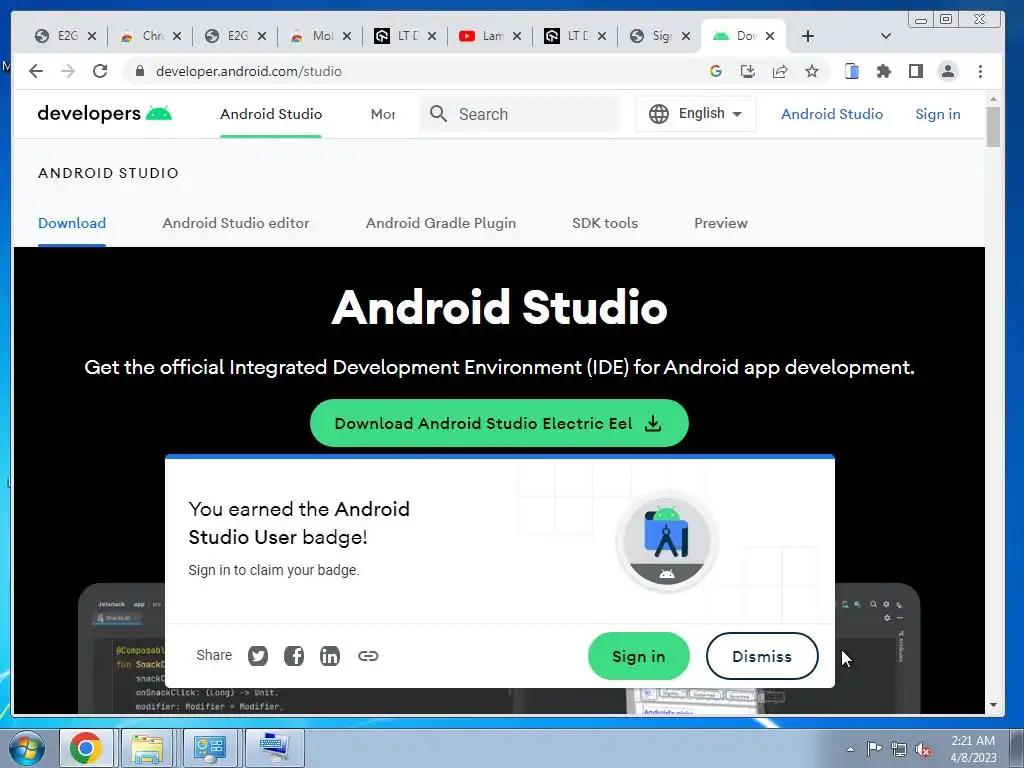Screen dimensions: 1024x768
Task: Open a new browser tab
Action: click(x=808, y=36)
